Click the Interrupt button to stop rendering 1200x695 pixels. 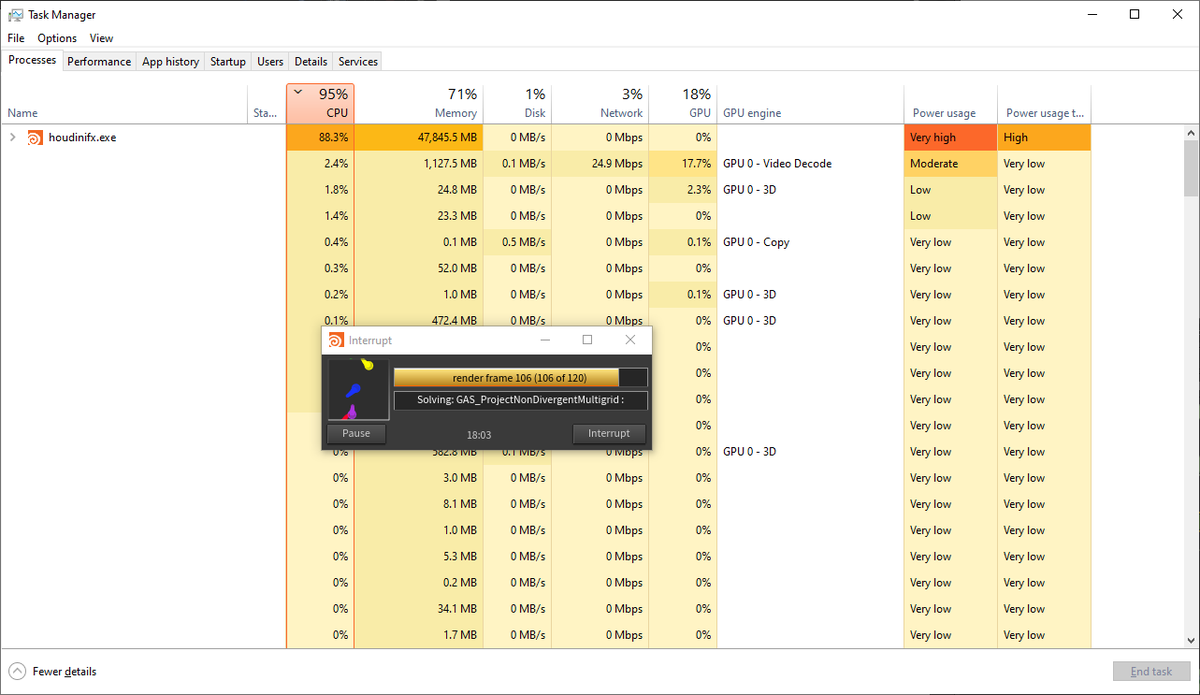(x=609, y=433)
